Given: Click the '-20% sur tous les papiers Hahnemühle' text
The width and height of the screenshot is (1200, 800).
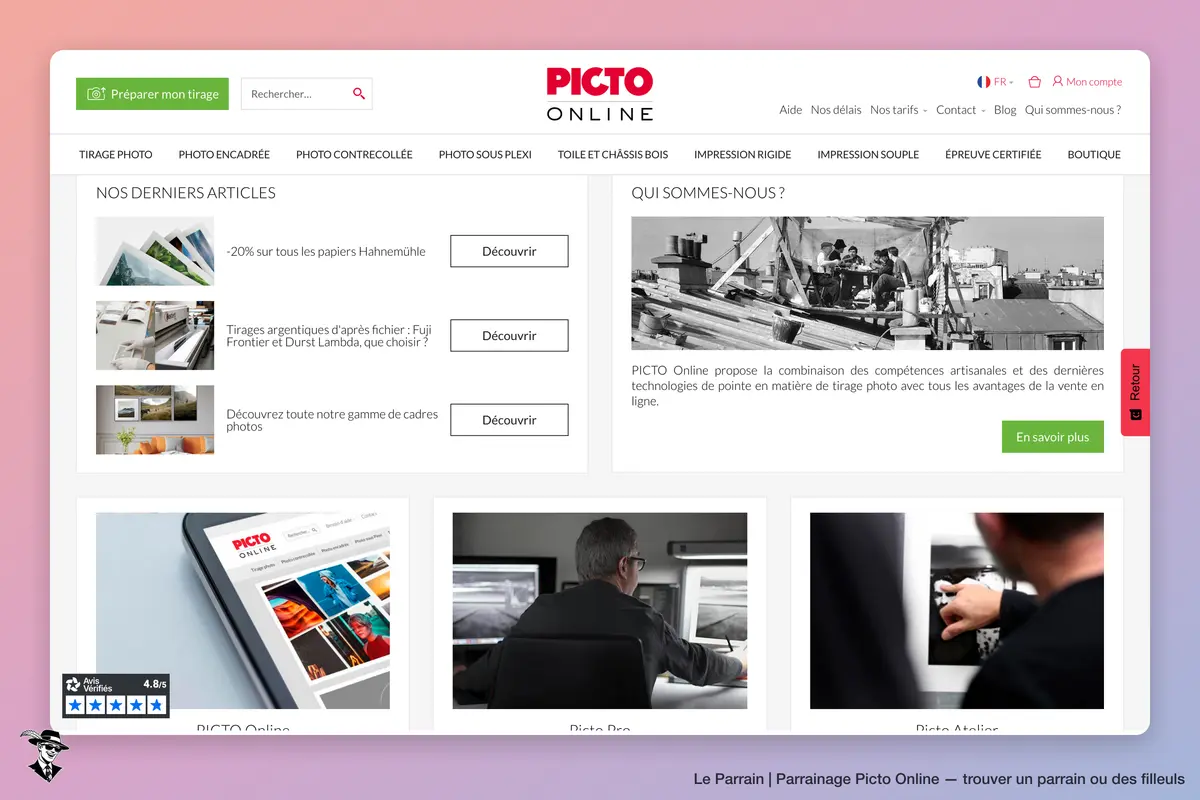Looking at the screenshot, I should (326, 252).
